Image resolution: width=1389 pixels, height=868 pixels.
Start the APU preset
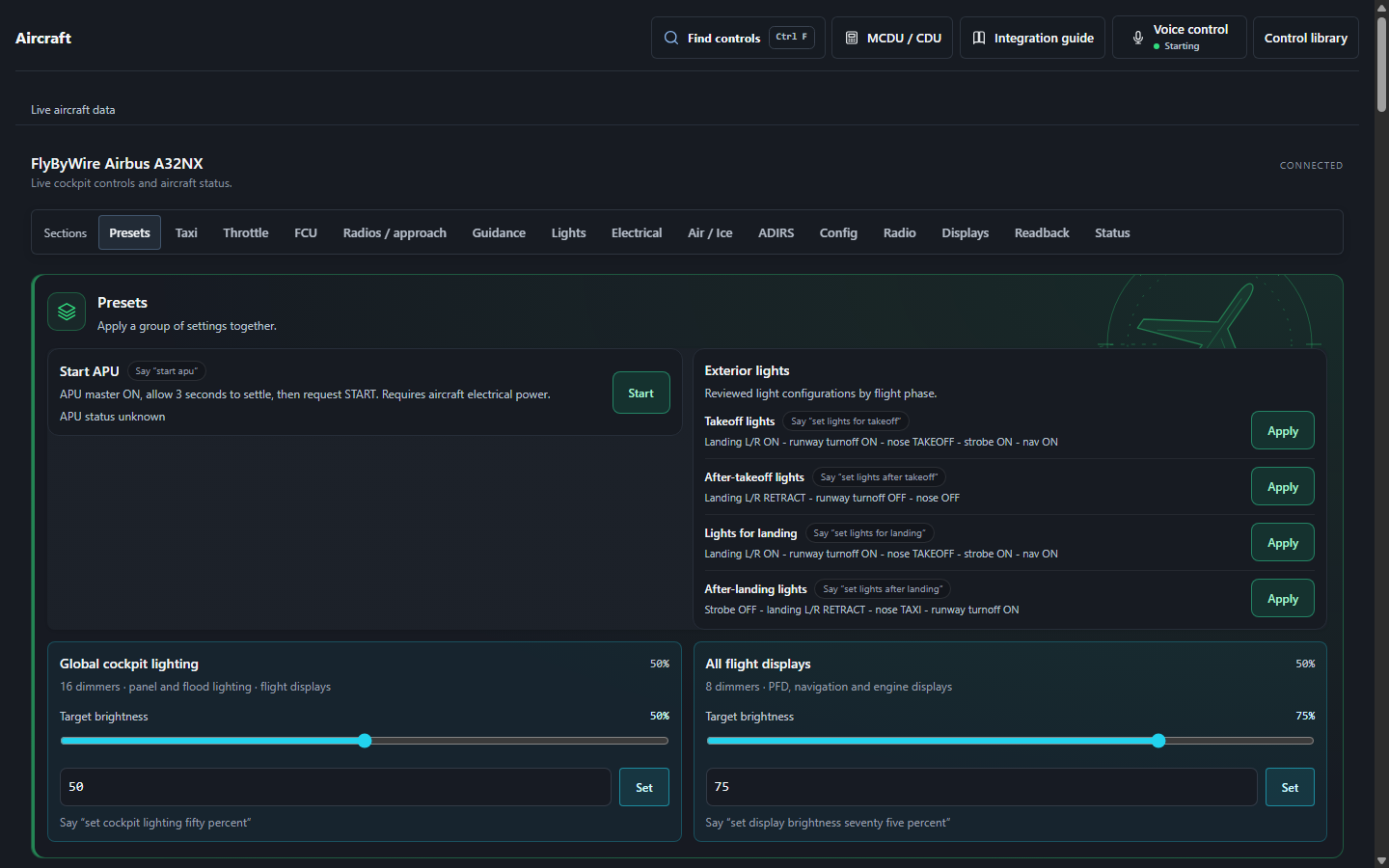click(641, 393)
